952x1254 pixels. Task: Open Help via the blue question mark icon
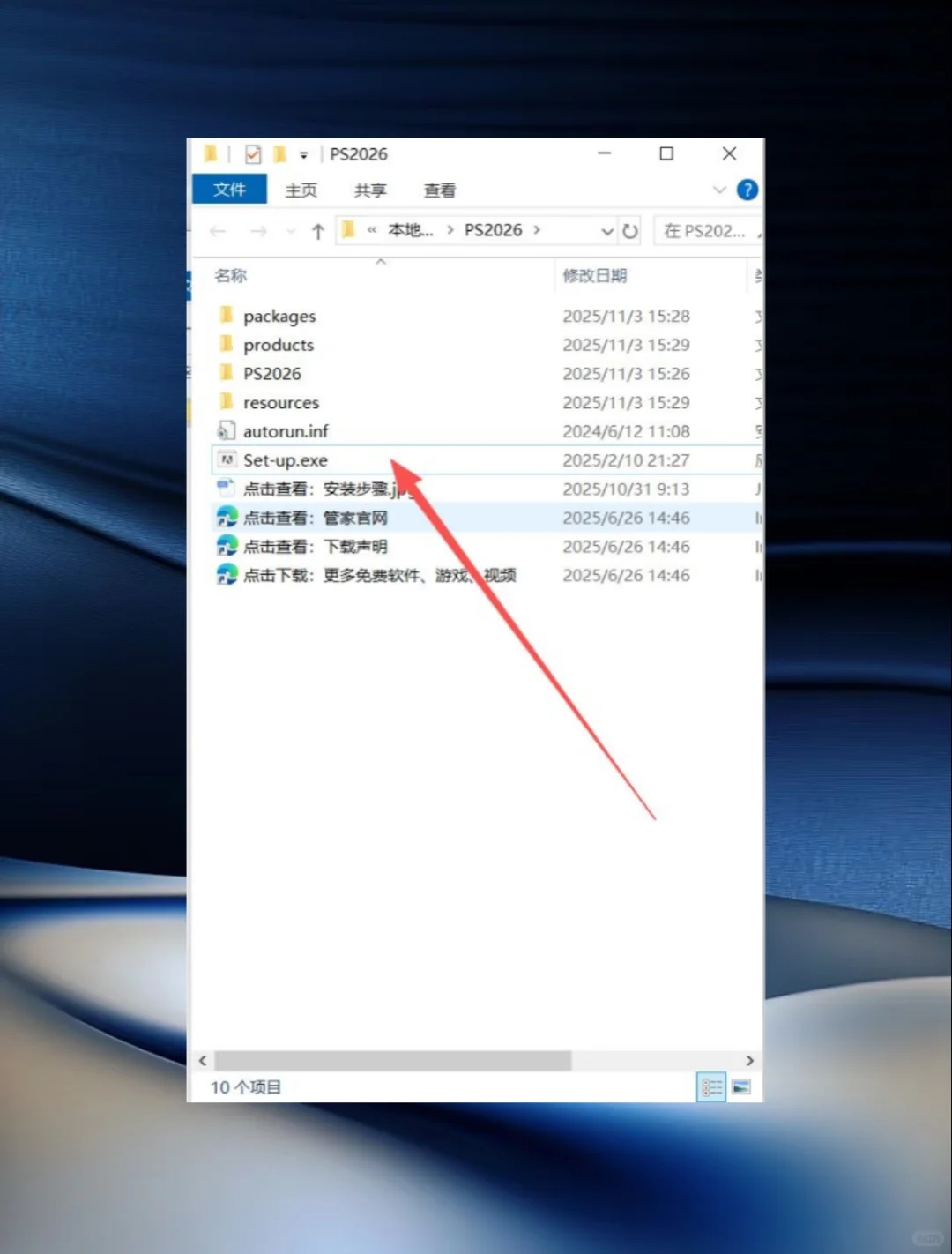tap(747, 190)
